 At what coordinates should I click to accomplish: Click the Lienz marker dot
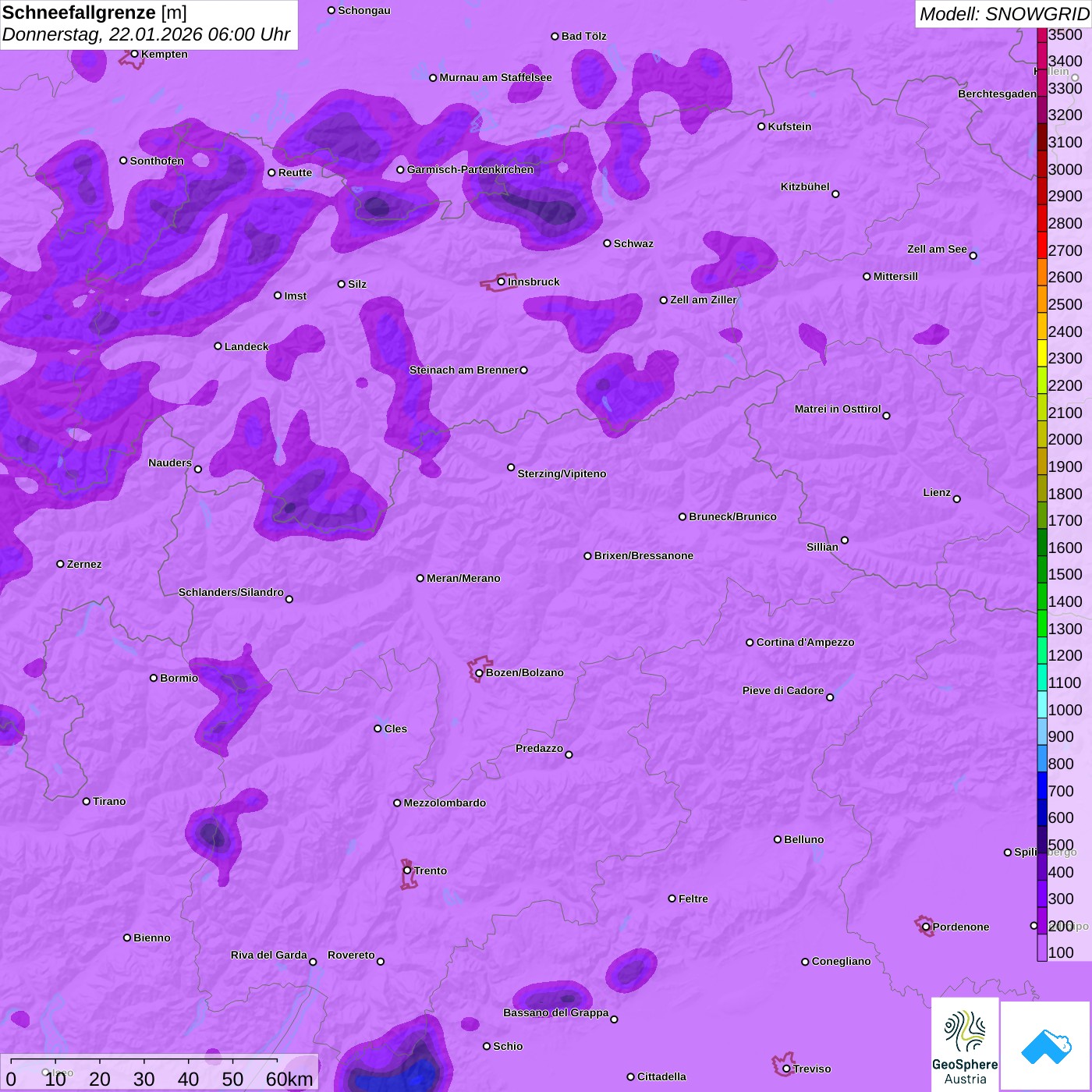click(x=957, y=499)
